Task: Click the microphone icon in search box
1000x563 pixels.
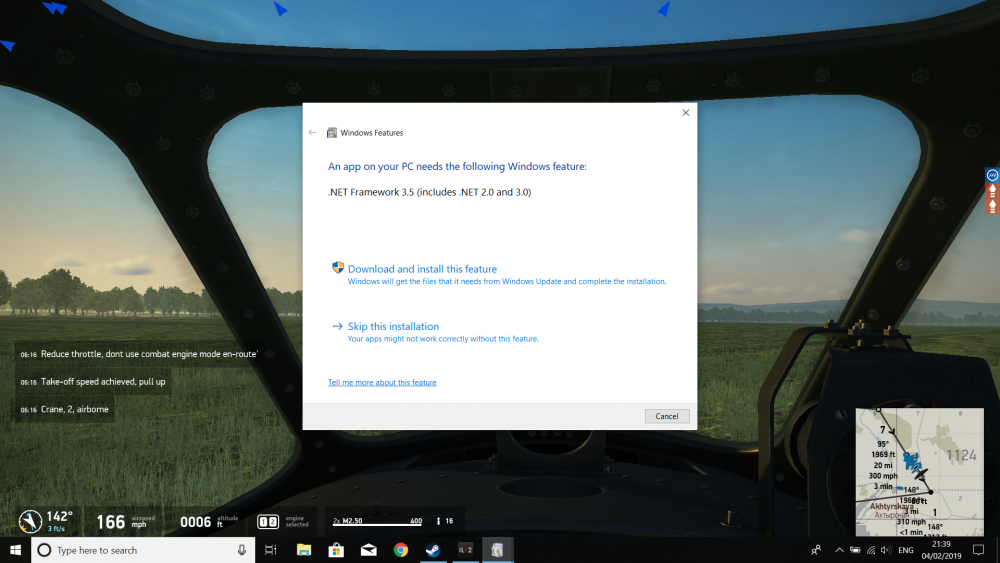Action: [242, 550]
